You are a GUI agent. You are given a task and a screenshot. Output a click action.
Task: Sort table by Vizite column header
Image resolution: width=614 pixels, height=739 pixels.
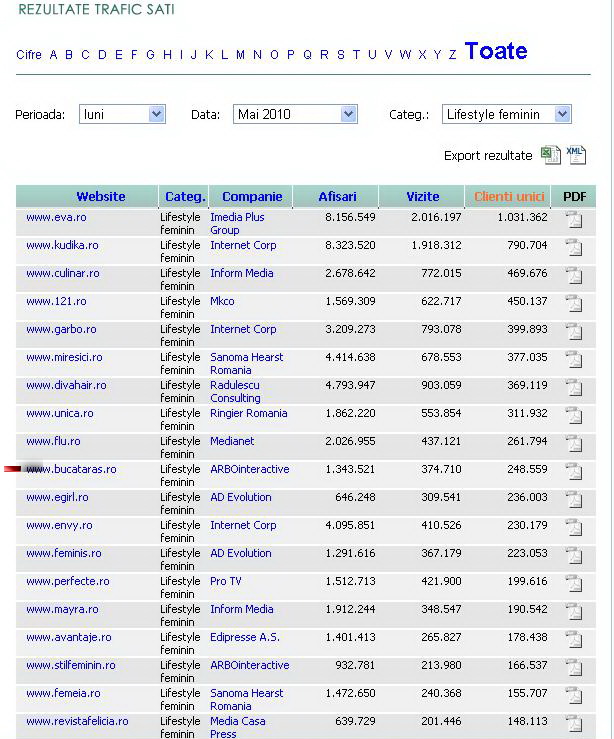(x=423, y=197)
